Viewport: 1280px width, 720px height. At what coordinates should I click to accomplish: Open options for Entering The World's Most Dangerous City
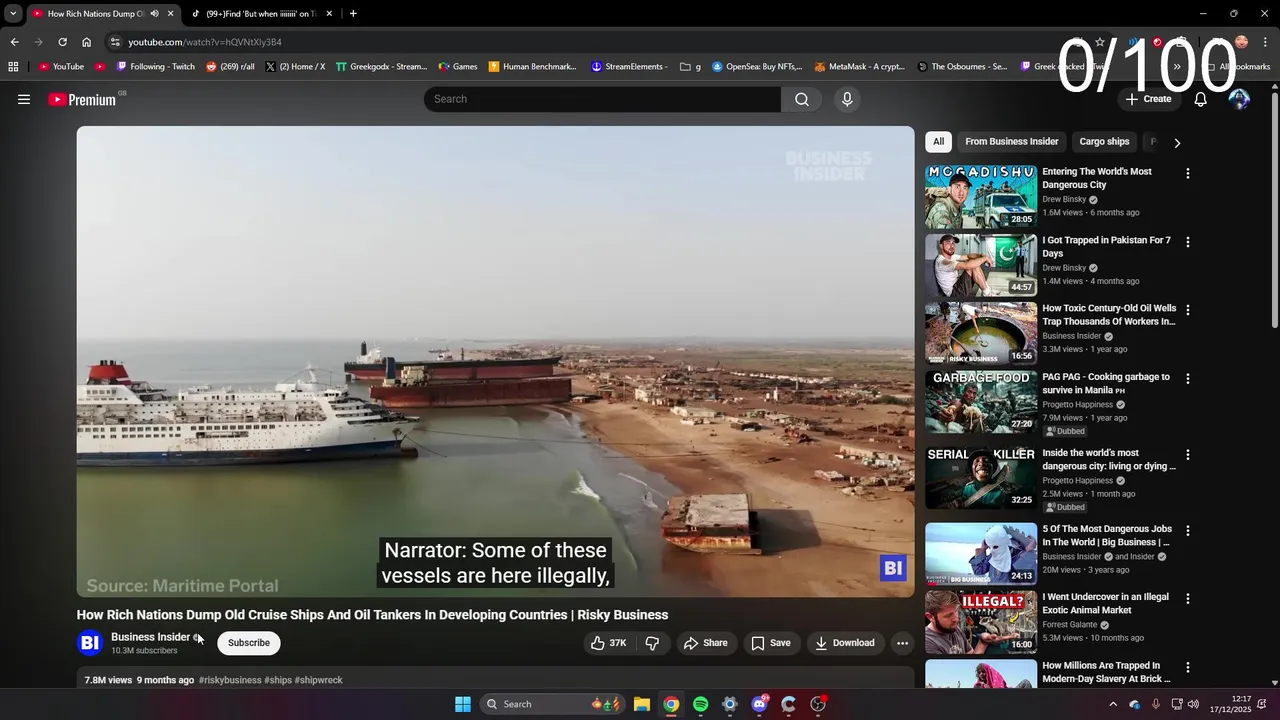1188,174
